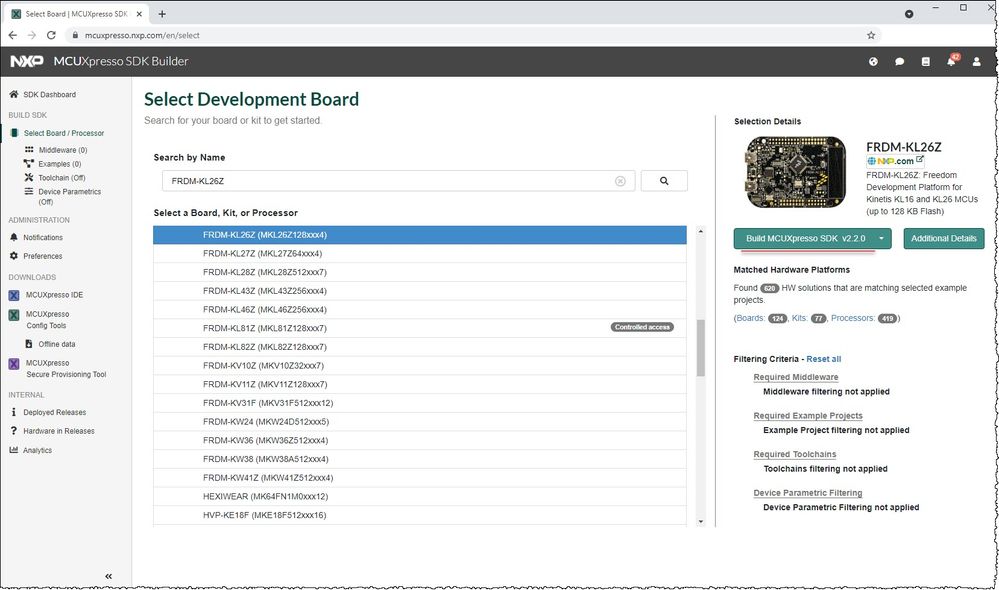
Task: Click the Select Board / Processor chip icon
Action: pos(14,133)
